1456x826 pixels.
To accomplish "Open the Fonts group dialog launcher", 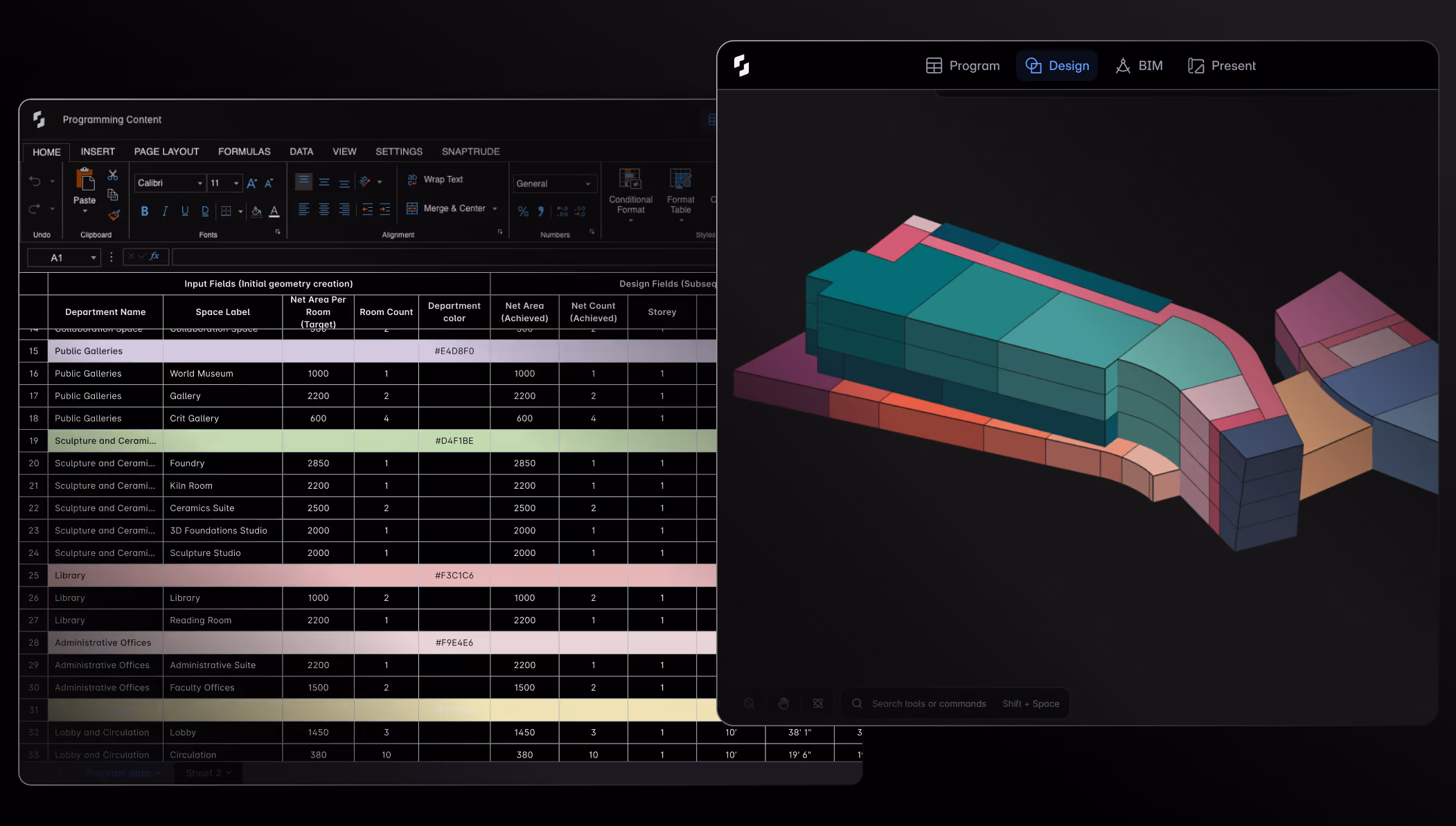I will point(278,232).
